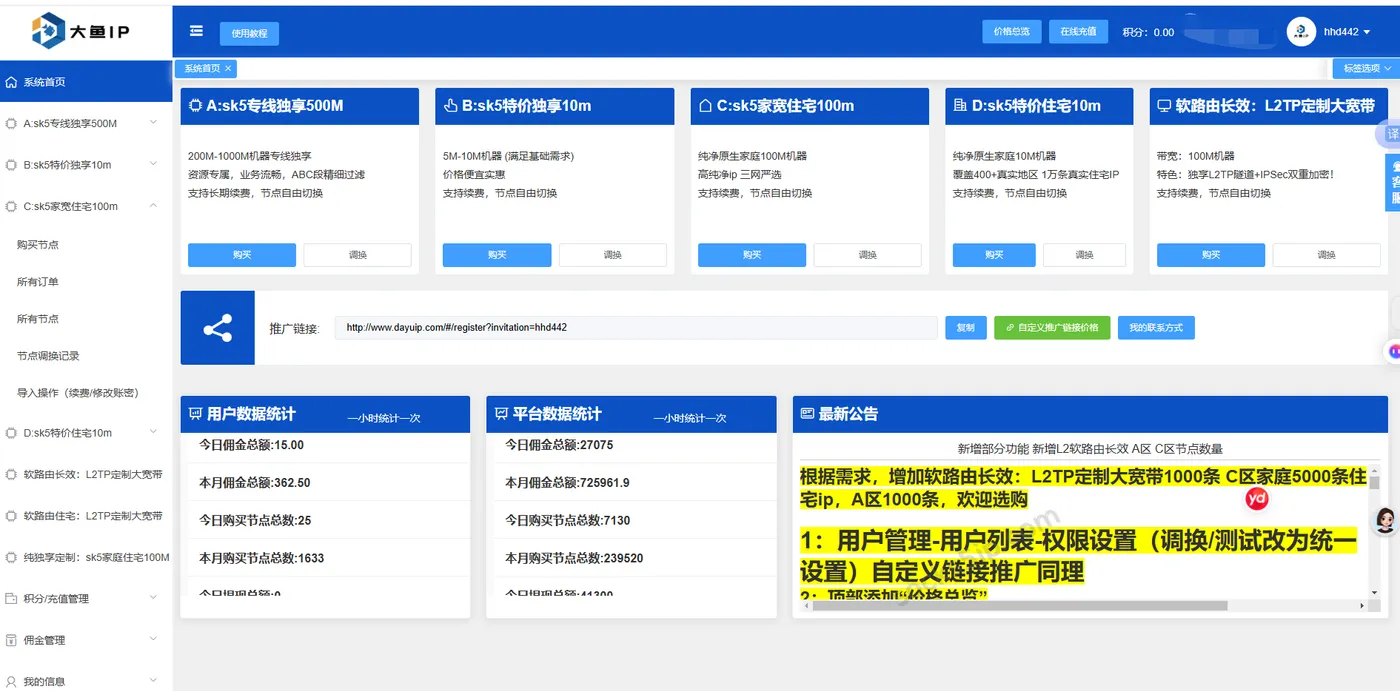Screen dimensions: 1400x691
Task: Close the 系统首页 tab with its x
Action: coord(228,68)
